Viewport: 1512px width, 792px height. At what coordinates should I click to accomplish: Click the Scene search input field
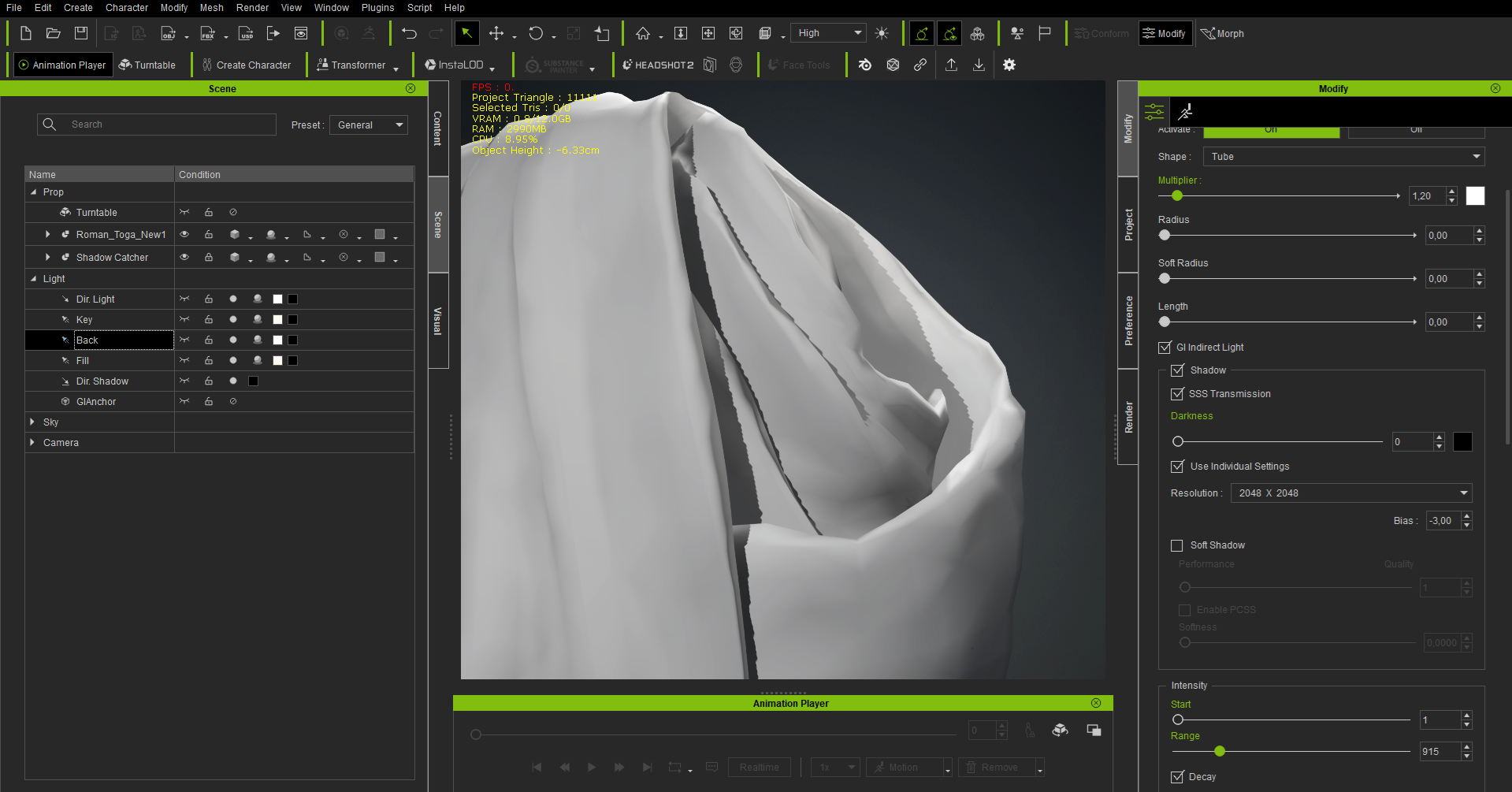(157, 125)
